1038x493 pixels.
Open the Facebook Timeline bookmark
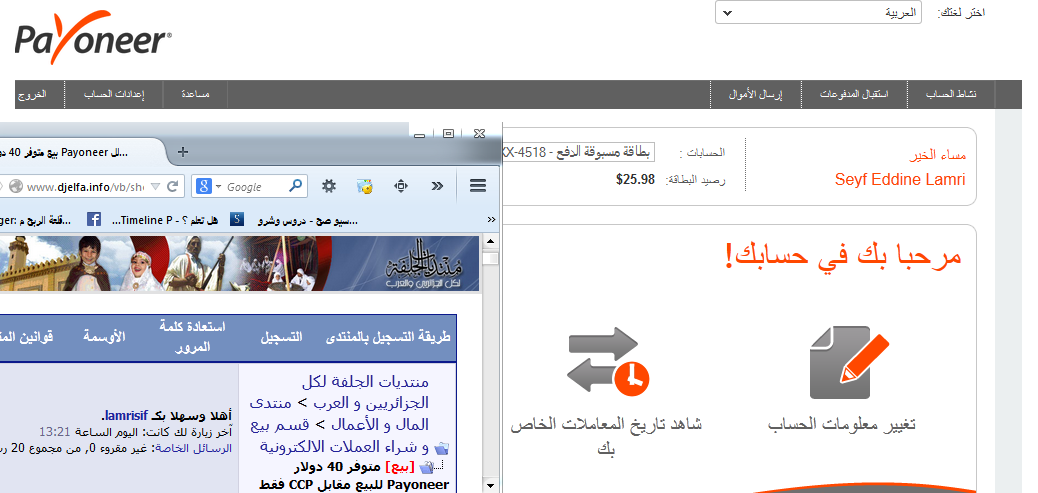coord(93,220)
